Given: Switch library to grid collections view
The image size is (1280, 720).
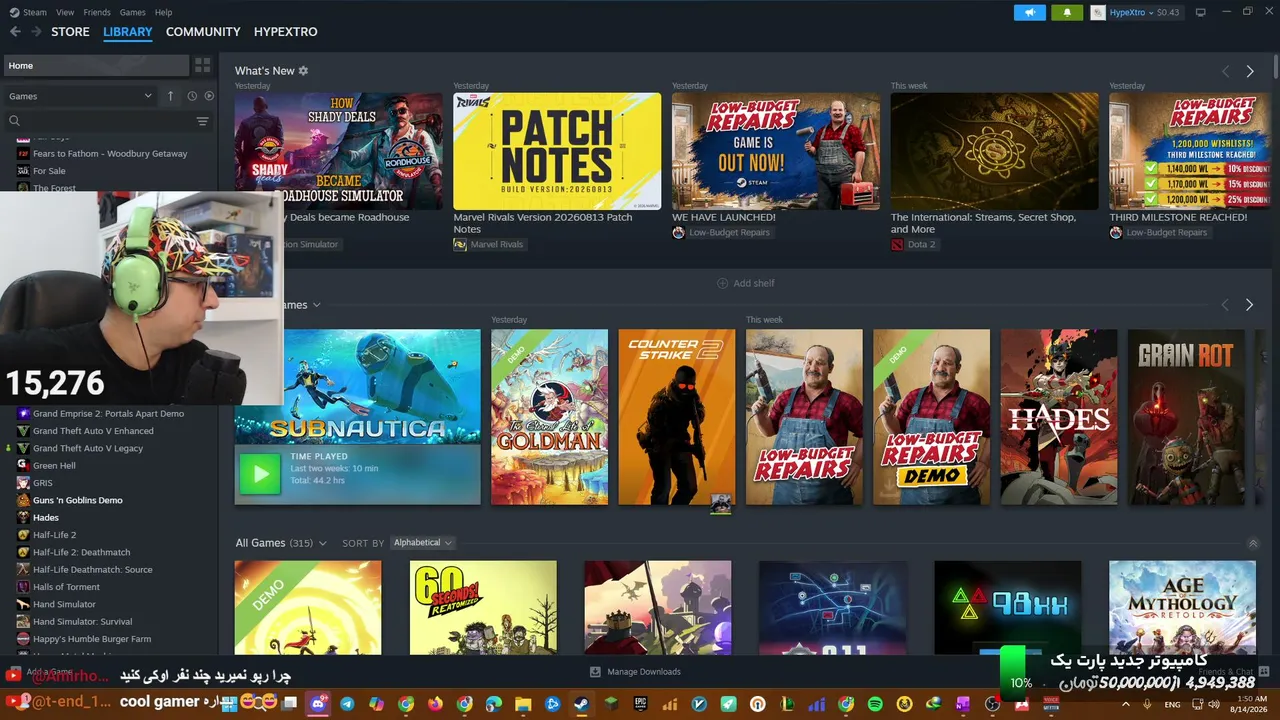Looking at the screenshot, I should point(203,65).
